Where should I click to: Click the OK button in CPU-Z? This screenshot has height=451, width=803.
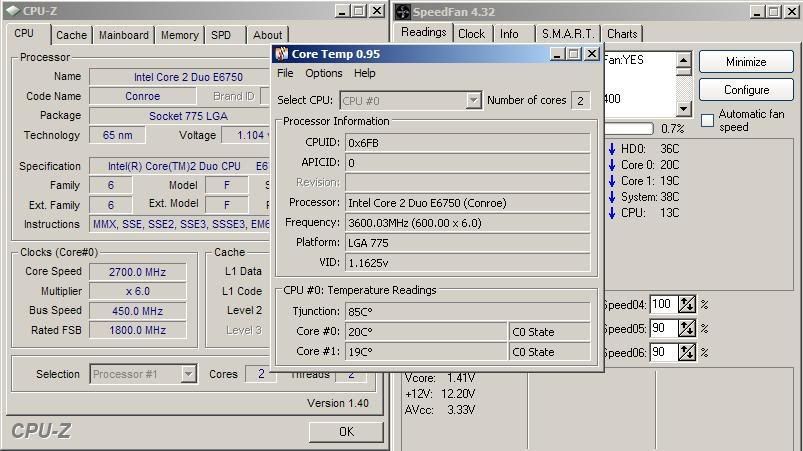pos(346,432)
